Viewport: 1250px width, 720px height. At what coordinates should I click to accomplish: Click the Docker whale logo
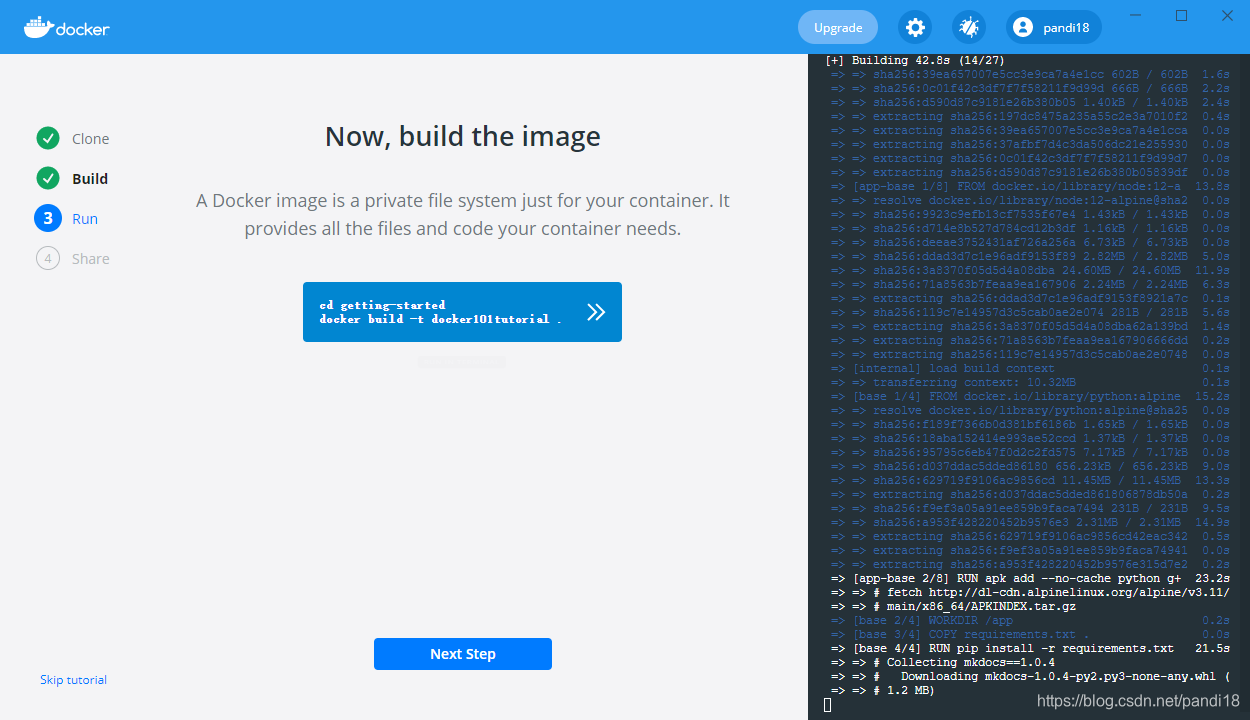[66, 27]
